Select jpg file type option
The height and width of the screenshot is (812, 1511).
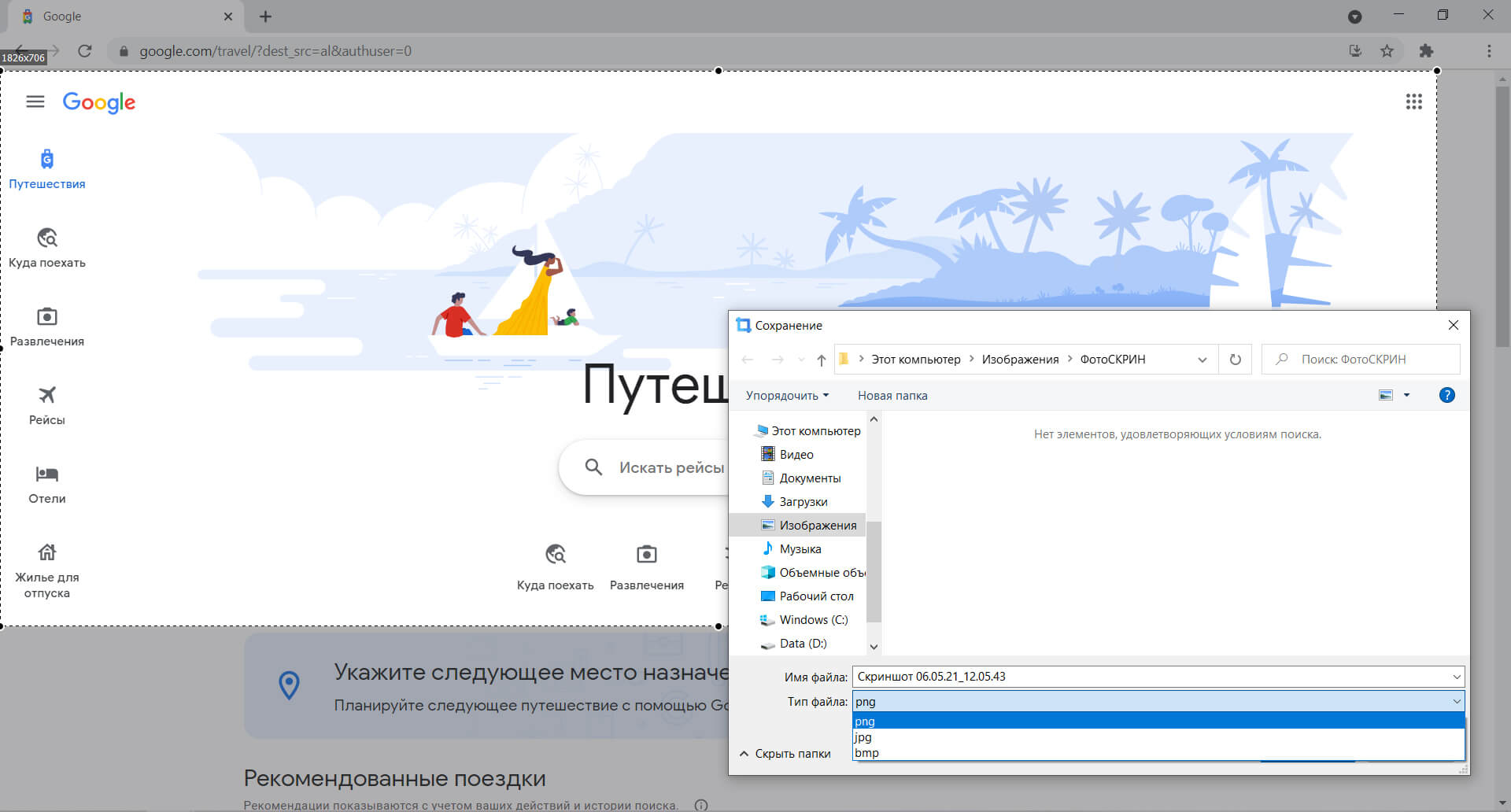(x=863, y=737)
